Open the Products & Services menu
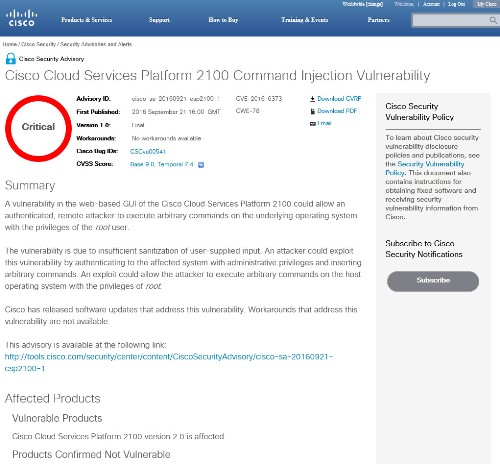500x464 pixels. tap(87, 20)
